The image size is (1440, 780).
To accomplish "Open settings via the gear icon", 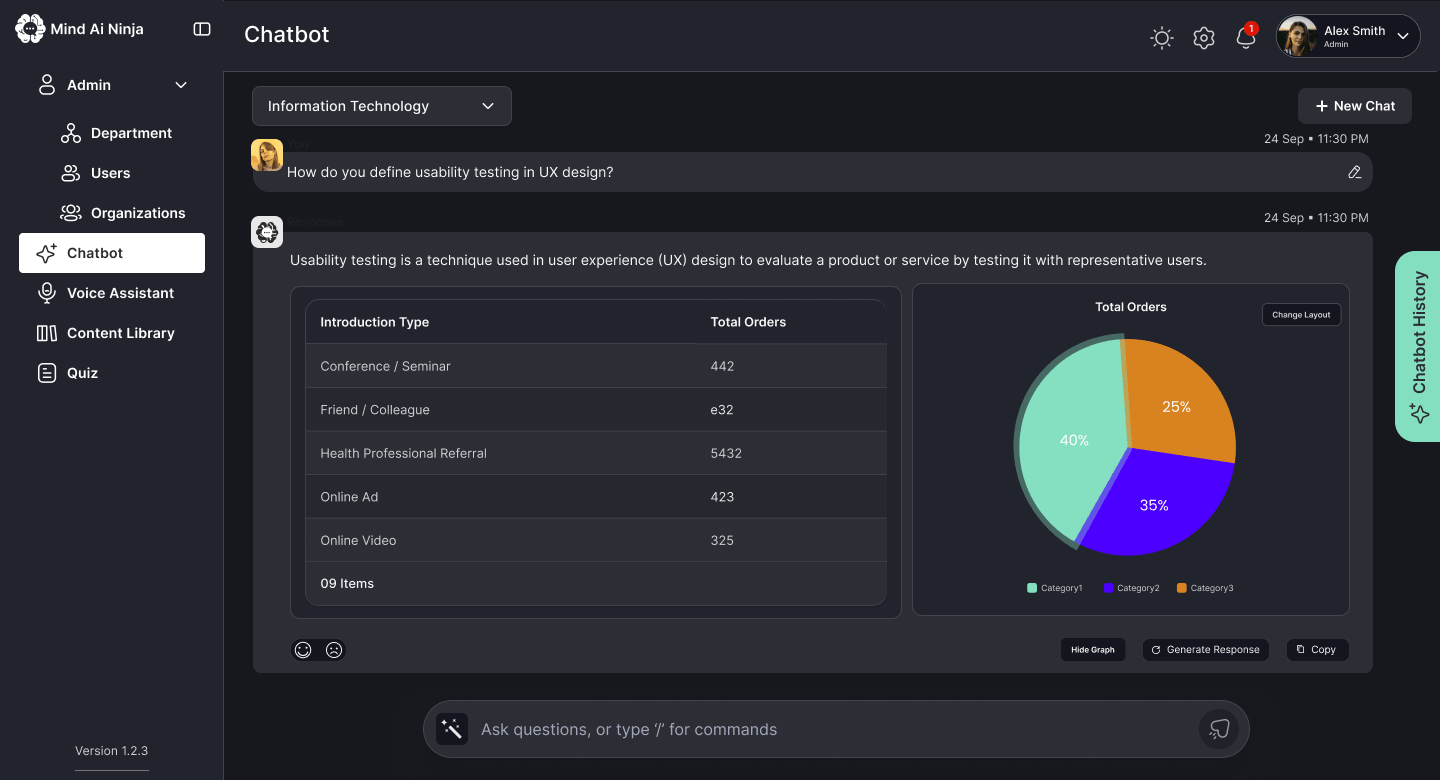I will [x=1204, y=38].
